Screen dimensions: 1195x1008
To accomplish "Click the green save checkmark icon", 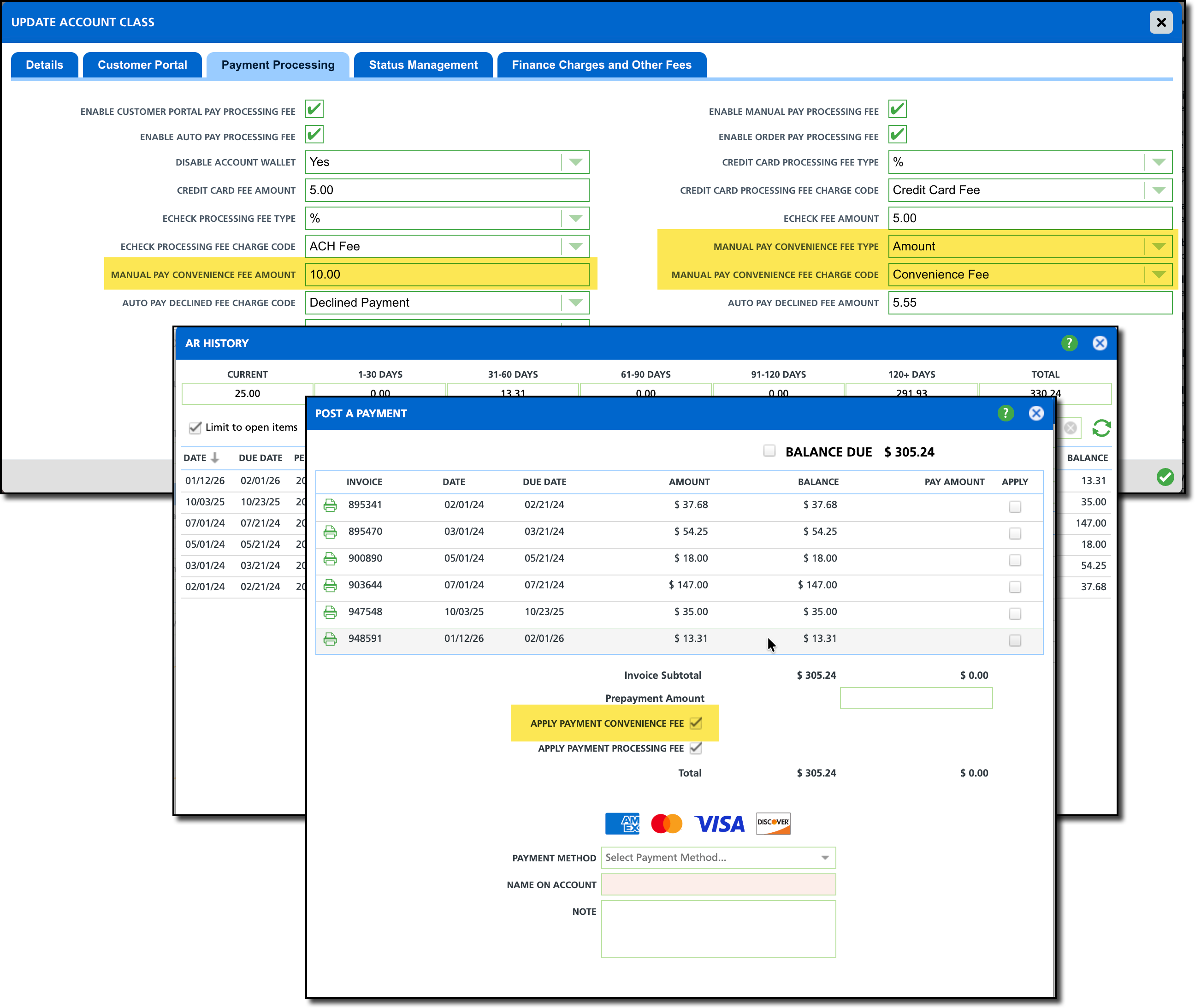I will tap(1165, 477).
